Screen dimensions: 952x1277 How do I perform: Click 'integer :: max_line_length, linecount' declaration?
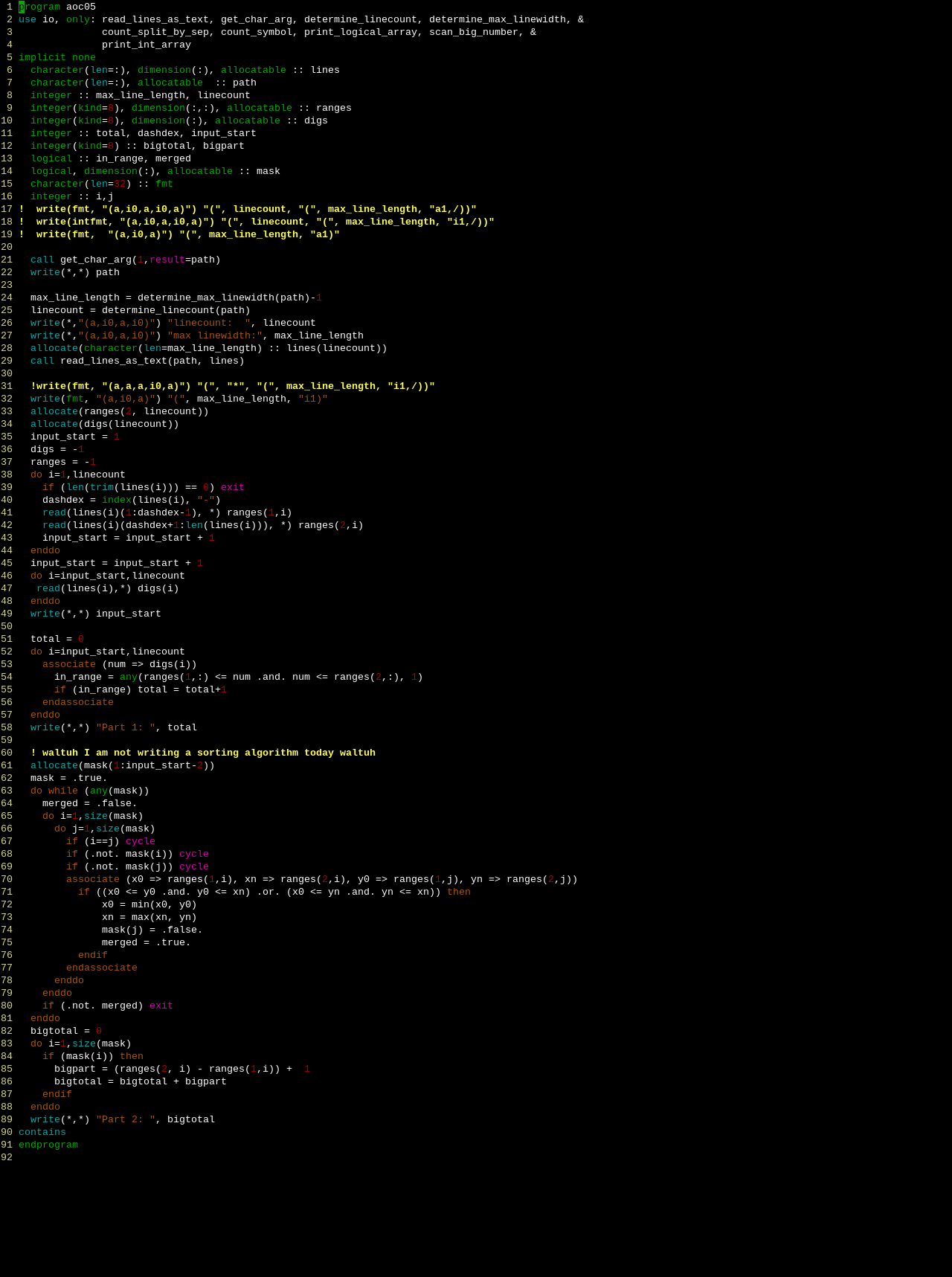point(141,95)
